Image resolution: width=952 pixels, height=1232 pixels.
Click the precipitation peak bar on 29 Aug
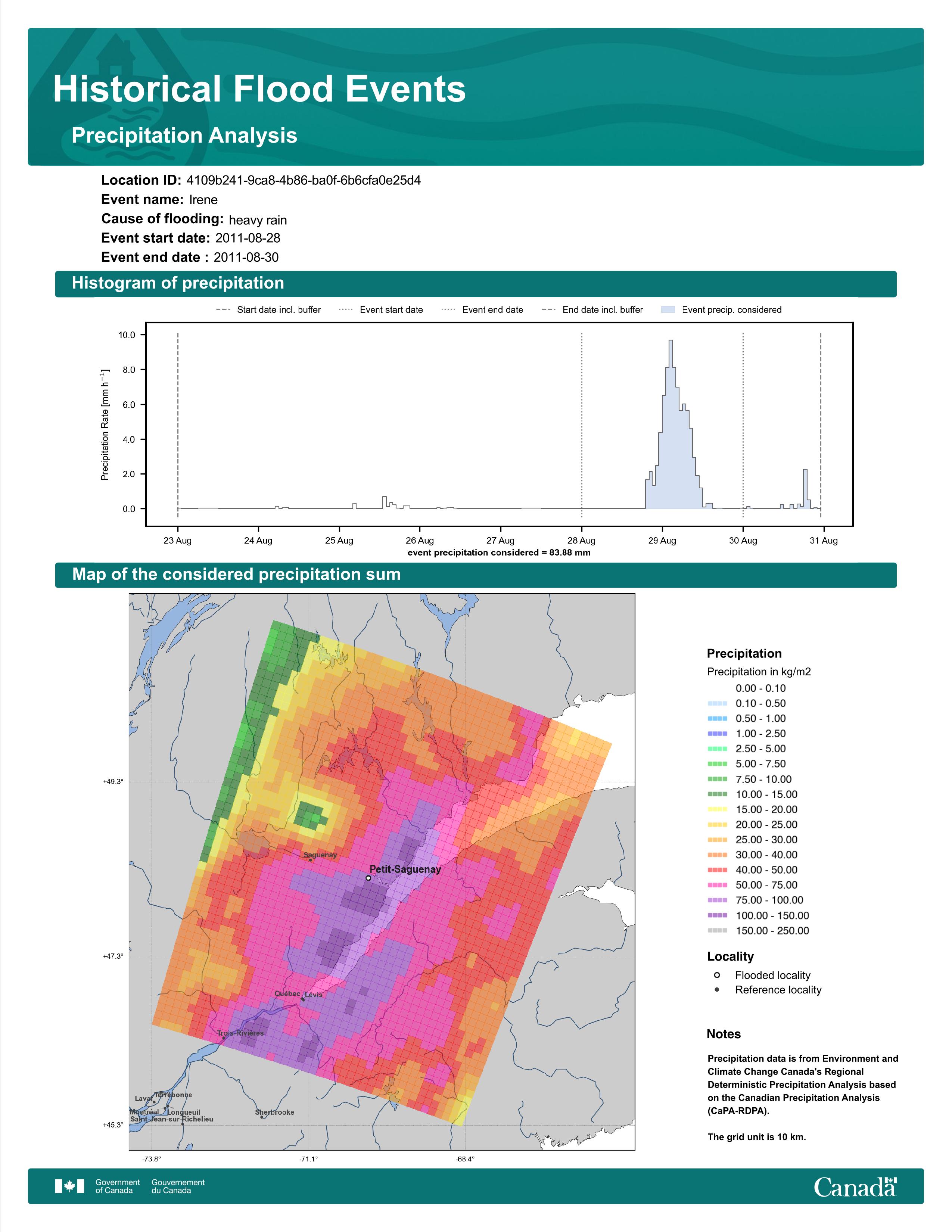point(671,424)
